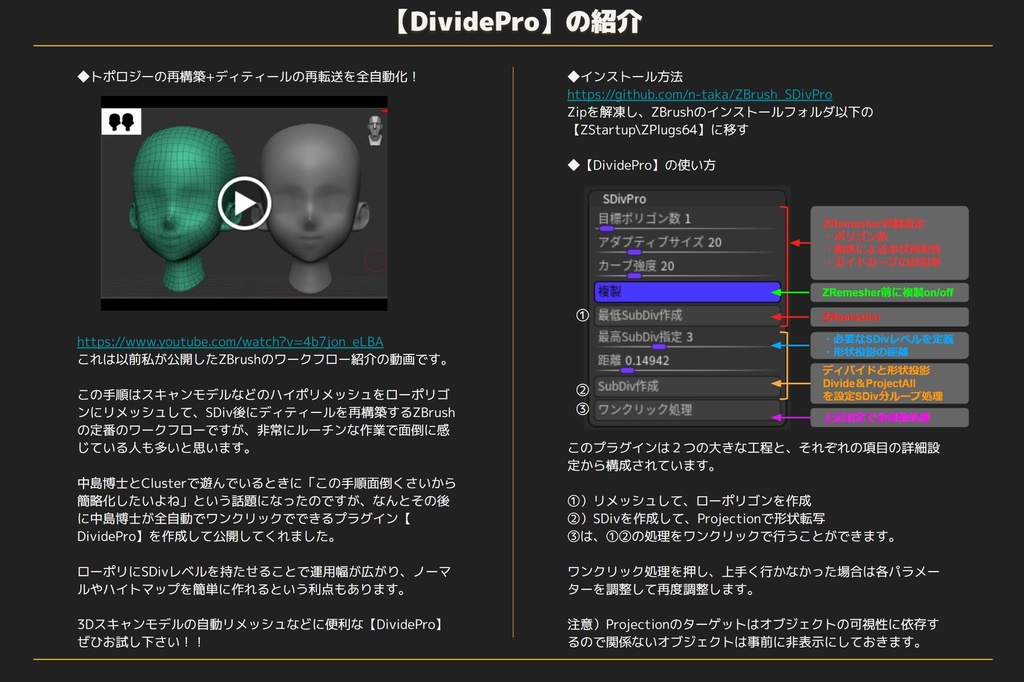Adjust the アダプティブサイズ slider
This screenshot has width=1024, height=682.
click(x=688, y=244)
